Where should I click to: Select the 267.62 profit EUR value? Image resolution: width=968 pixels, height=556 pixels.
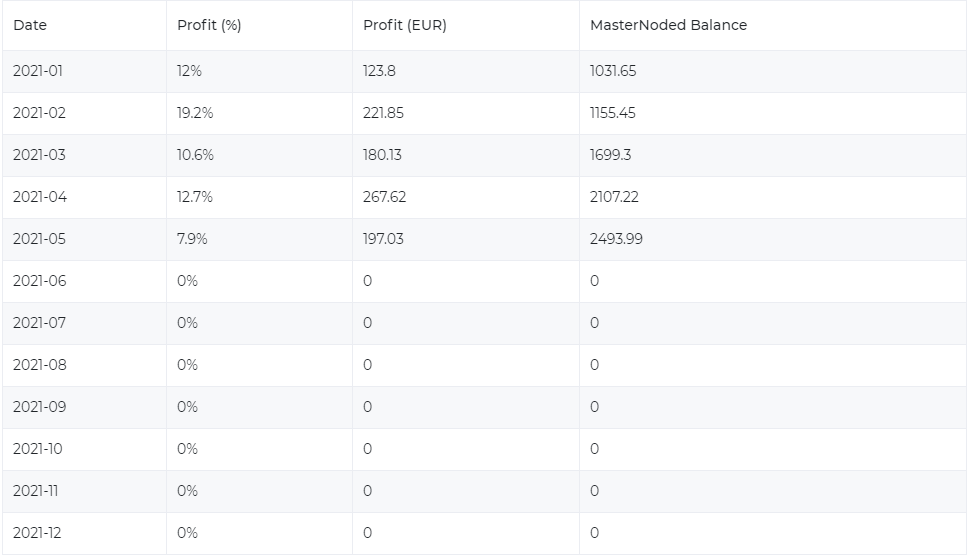[x=384, y=197]
